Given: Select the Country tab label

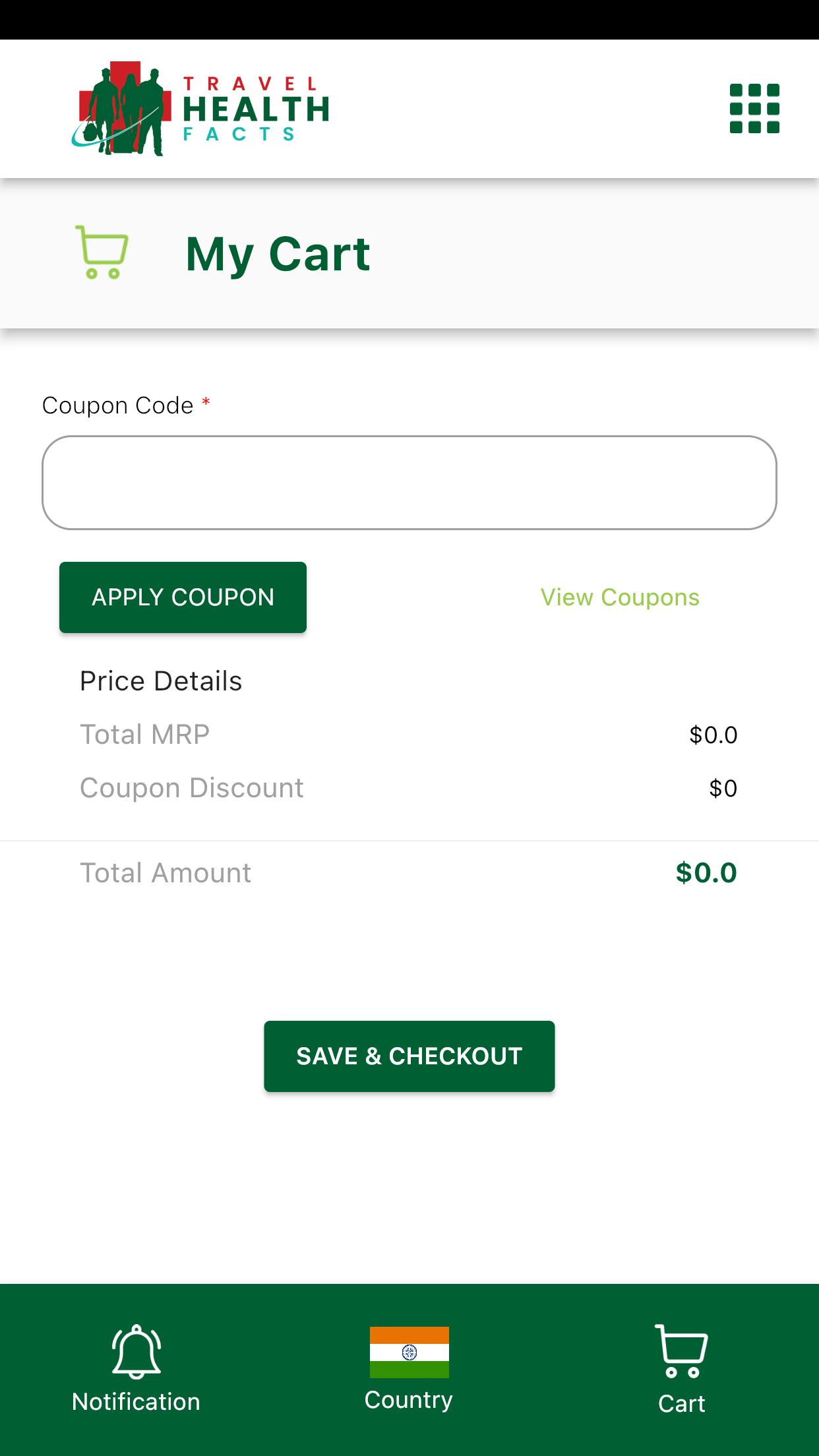Looking at the screenshot, I should tap(409, 1401).
